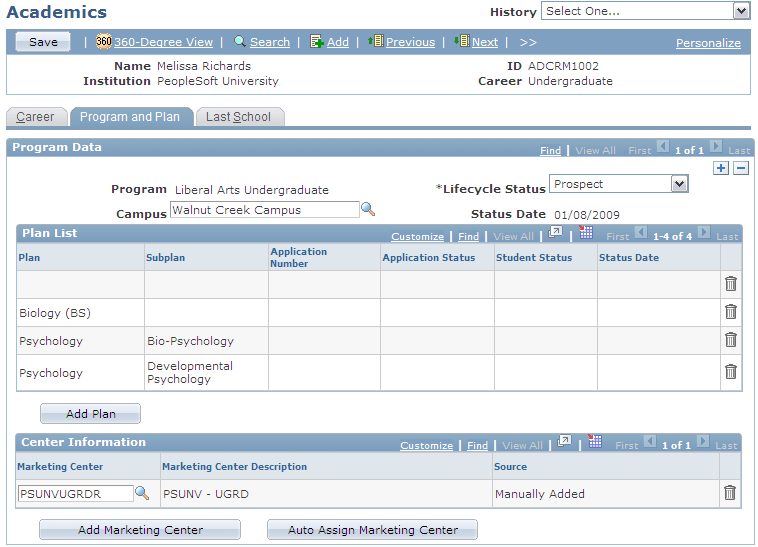Sort by Application Number column header

tap(299, 258)
